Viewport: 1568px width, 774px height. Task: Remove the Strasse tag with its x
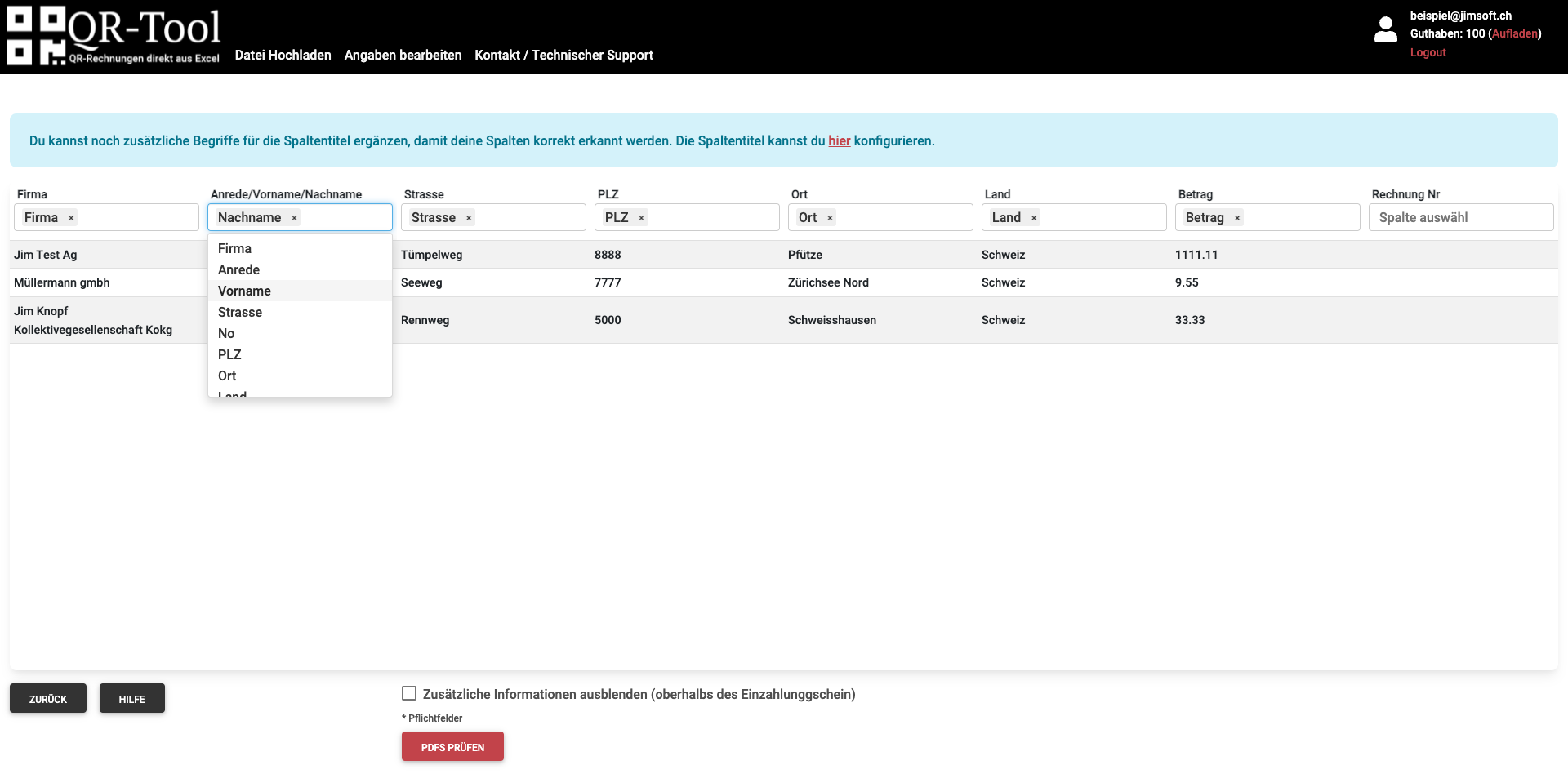469,218
